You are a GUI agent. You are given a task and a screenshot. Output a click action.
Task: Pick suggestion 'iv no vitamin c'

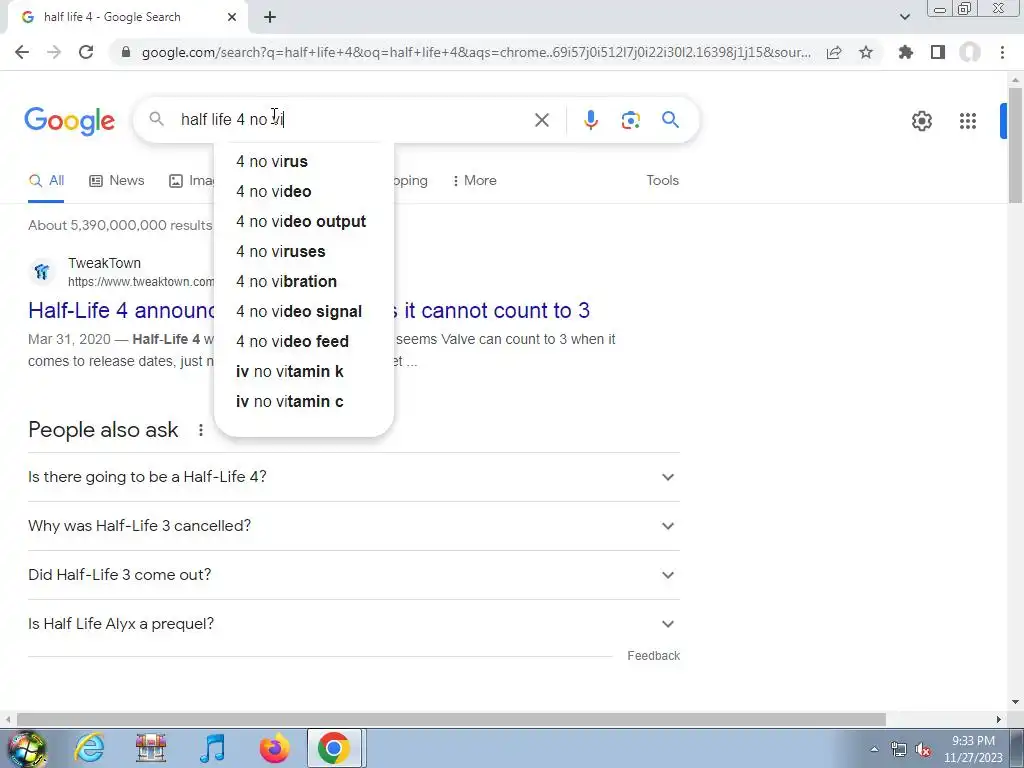coord(304,402)
